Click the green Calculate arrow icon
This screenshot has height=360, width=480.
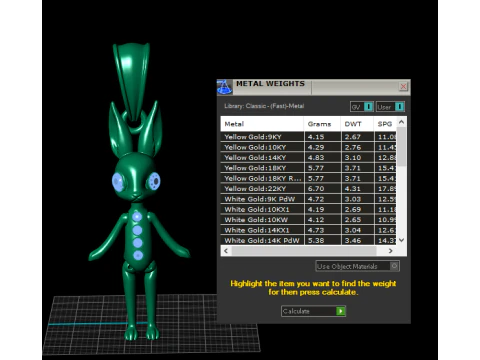(340, 311)
